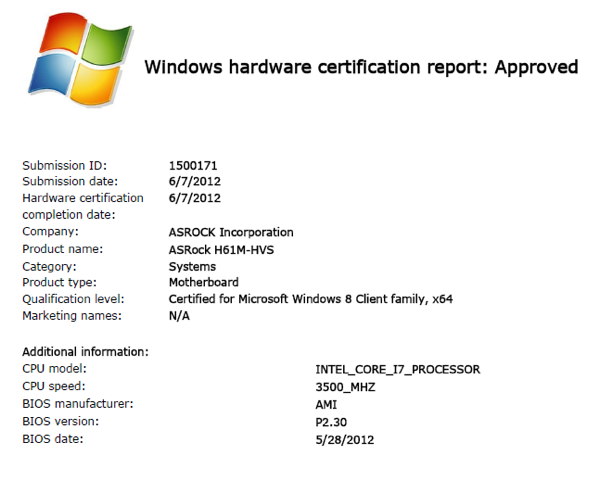Click the 'Submission ID:' label
600x481 pixels.
64,165
